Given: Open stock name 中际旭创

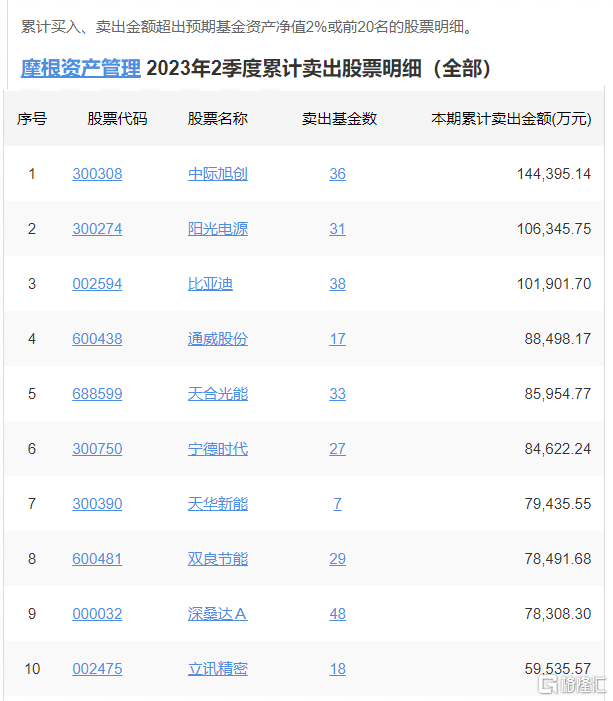Looking at the screenshot, I should [218, 174].
